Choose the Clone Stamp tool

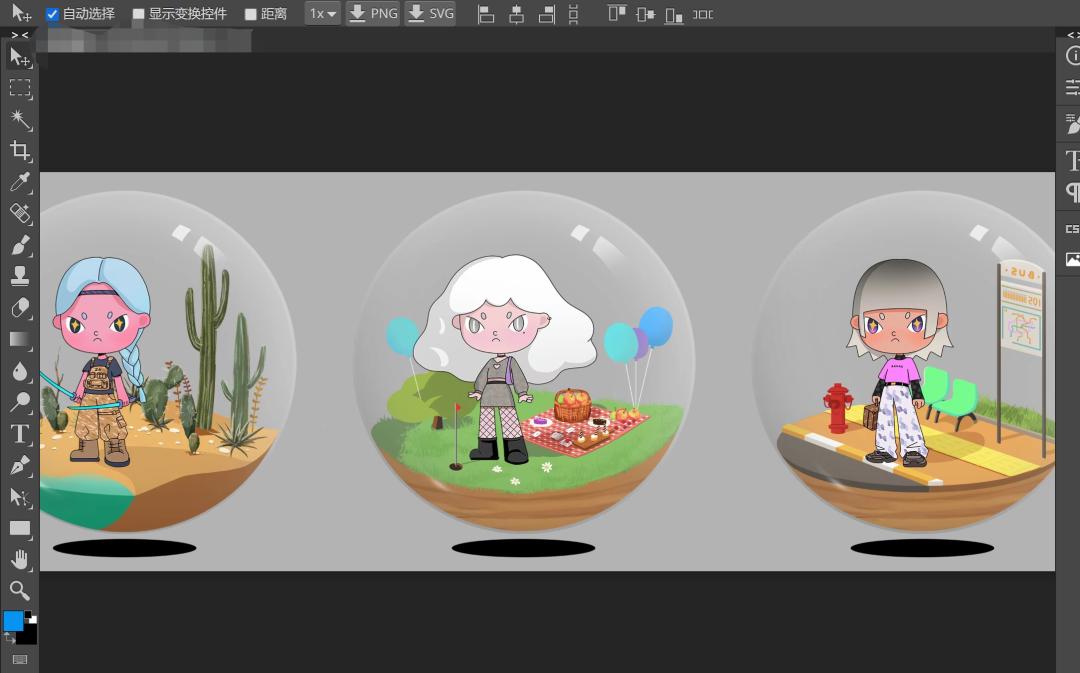point(20,276)
